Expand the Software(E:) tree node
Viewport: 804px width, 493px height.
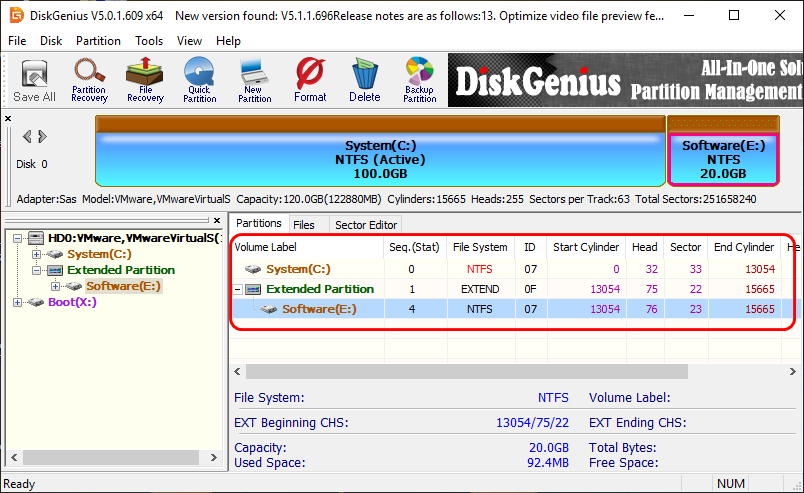[x=55, y=286]
